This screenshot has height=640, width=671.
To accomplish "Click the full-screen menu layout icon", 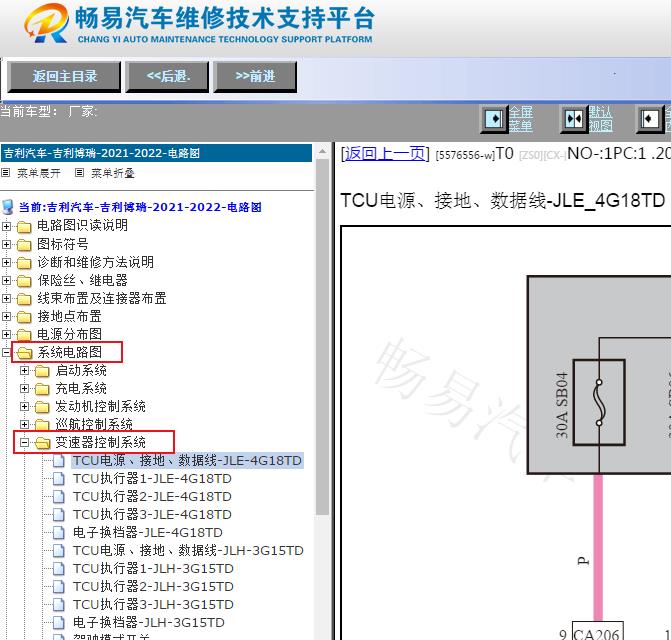I will pyautogui.click(x=494, y=119).
